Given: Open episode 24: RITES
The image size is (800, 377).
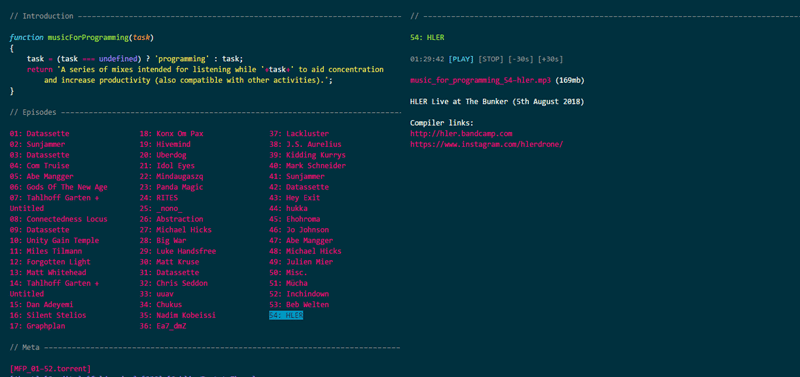Looking at the screenshot, I should pyautogui.click(x=159, y=198).
